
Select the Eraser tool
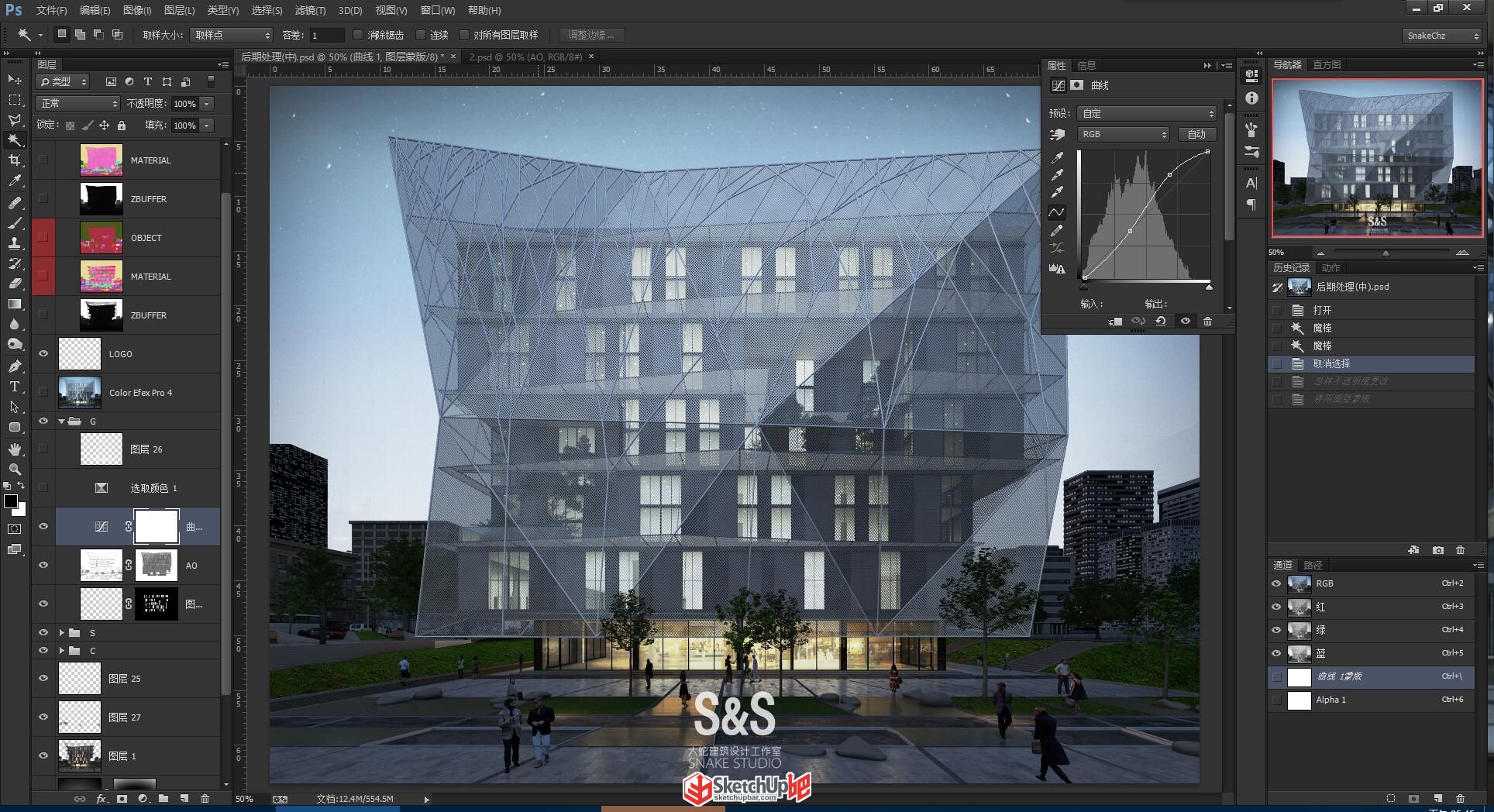point(15,284)
